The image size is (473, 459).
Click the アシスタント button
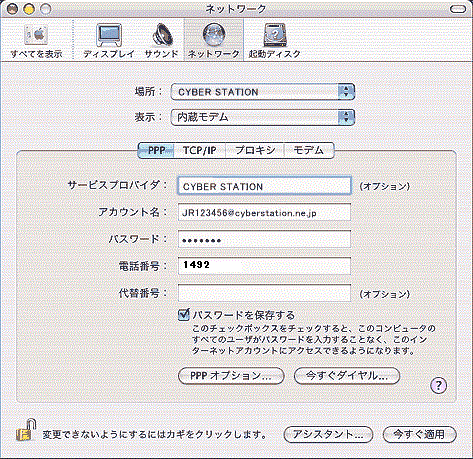point(328,434)
